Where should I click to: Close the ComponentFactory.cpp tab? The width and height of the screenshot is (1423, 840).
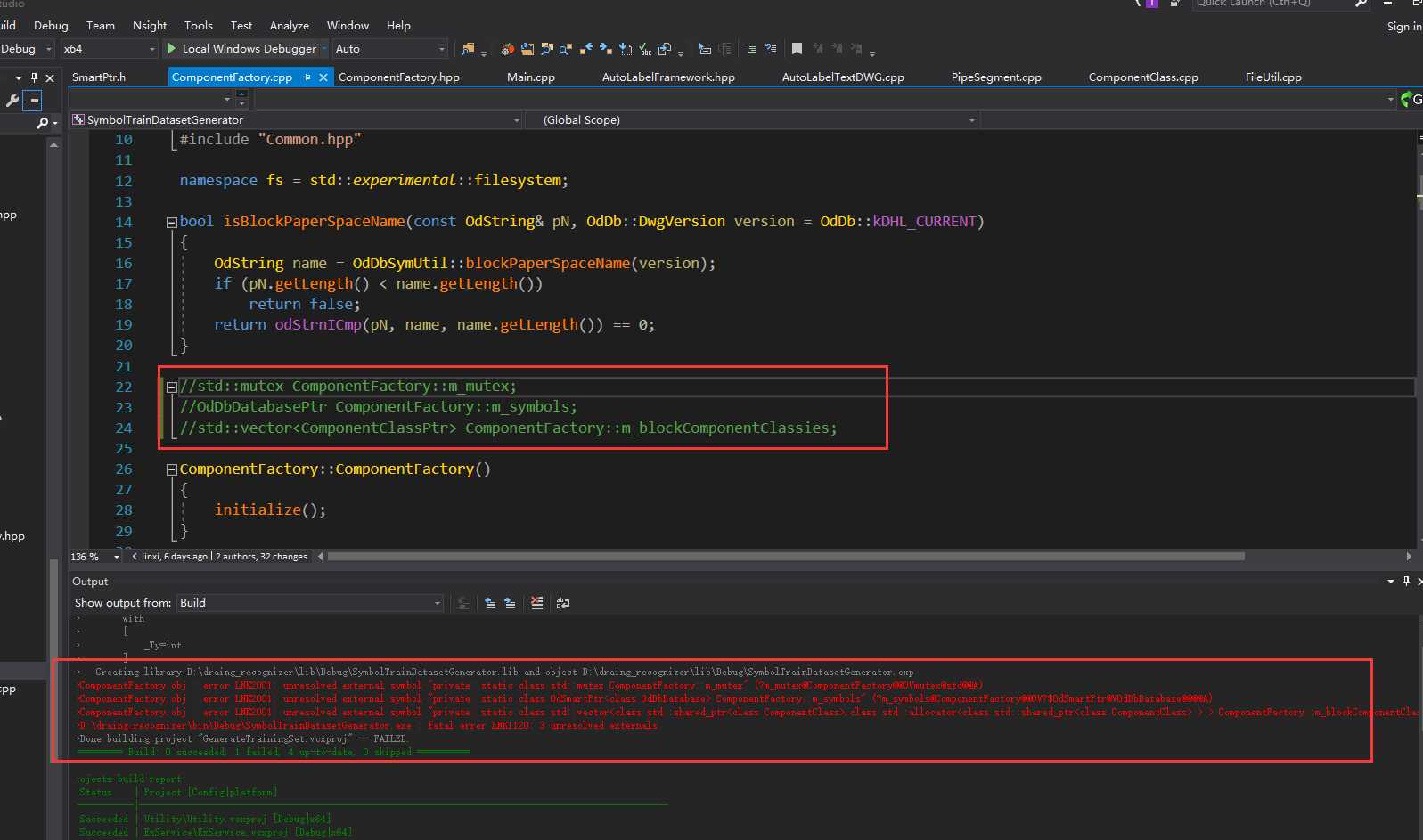click(x=323, y=77)
